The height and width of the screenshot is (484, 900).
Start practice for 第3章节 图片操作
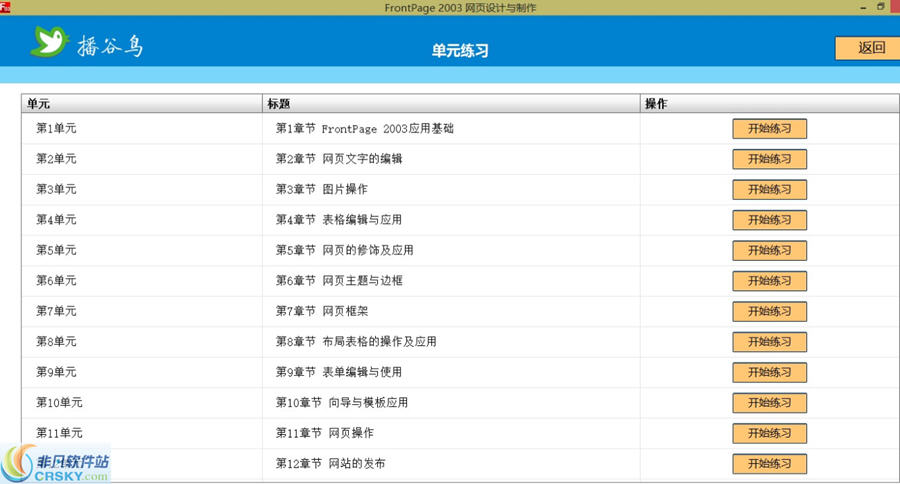(769, 189)
